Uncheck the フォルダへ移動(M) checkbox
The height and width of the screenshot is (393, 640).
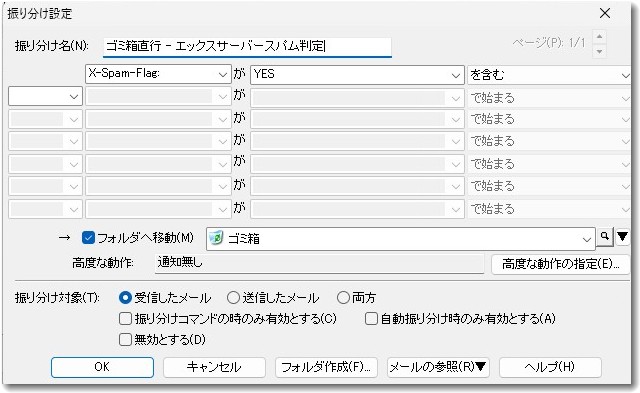point(88,238)
